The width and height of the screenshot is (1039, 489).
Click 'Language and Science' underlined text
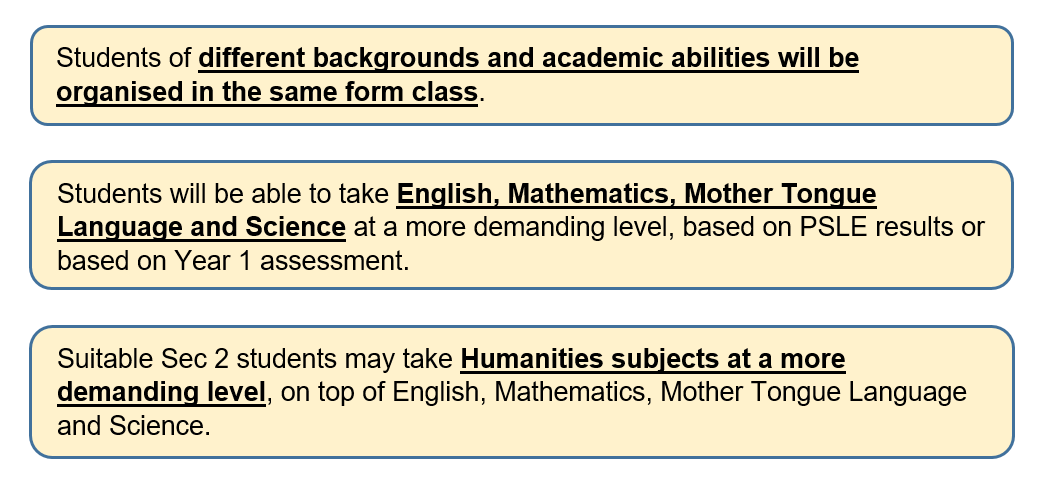coord(201,227)
